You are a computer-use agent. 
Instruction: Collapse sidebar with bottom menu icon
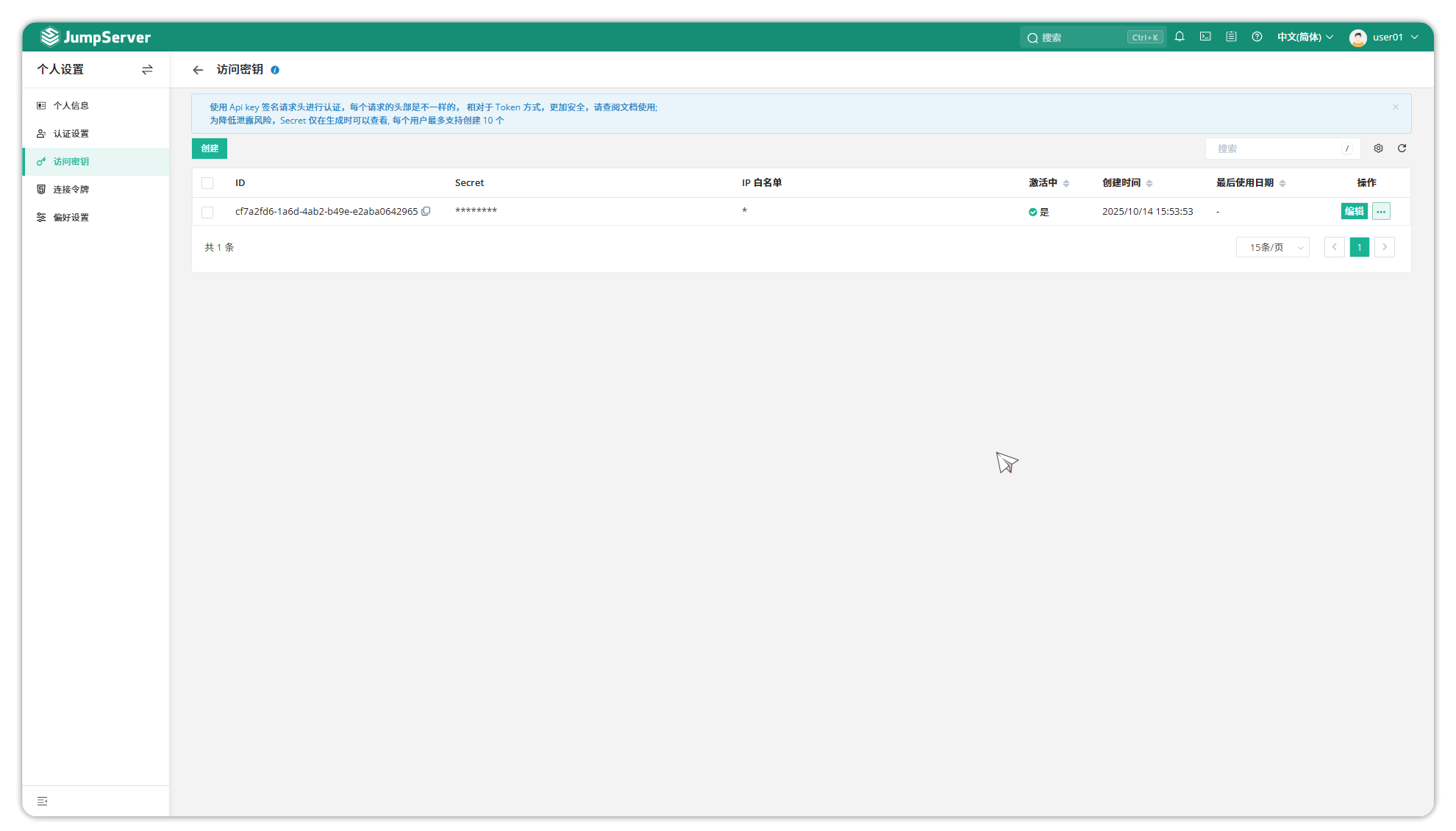(x=43, y=801)
